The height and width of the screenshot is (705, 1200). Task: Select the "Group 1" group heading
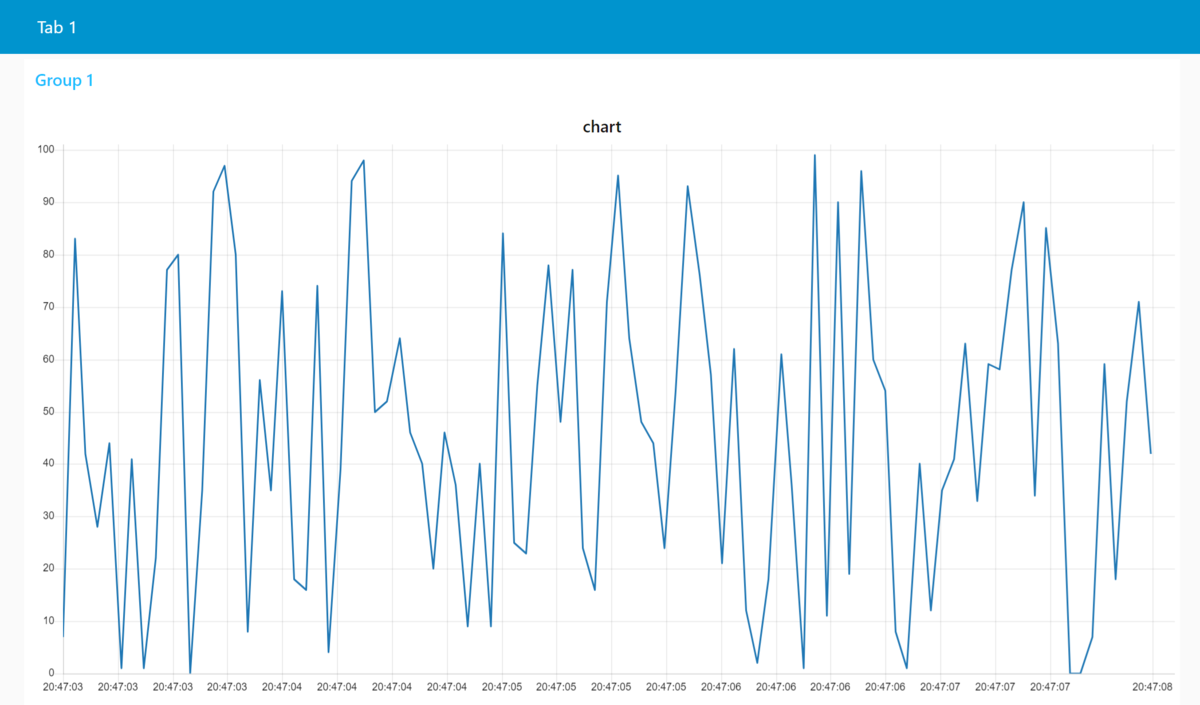64,80
